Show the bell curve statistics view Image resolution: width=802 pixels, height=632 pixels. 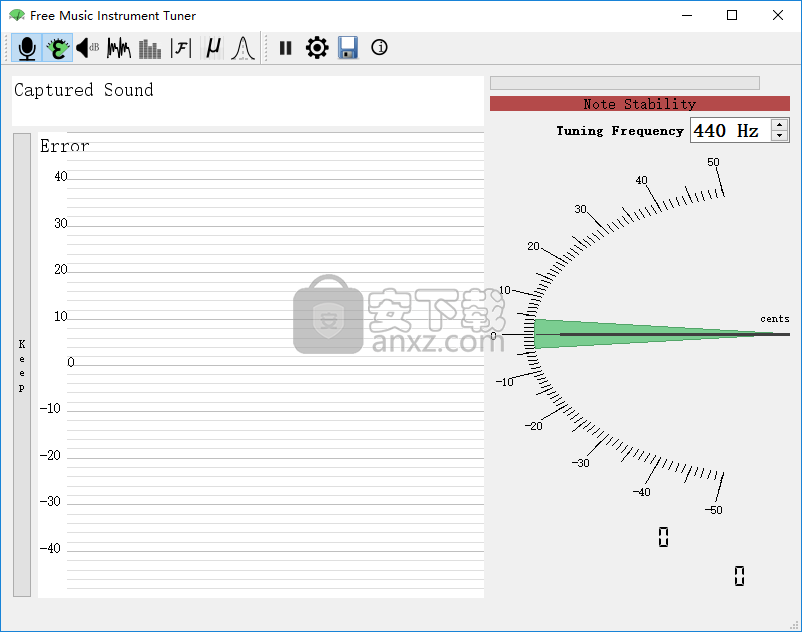(243, 48)
